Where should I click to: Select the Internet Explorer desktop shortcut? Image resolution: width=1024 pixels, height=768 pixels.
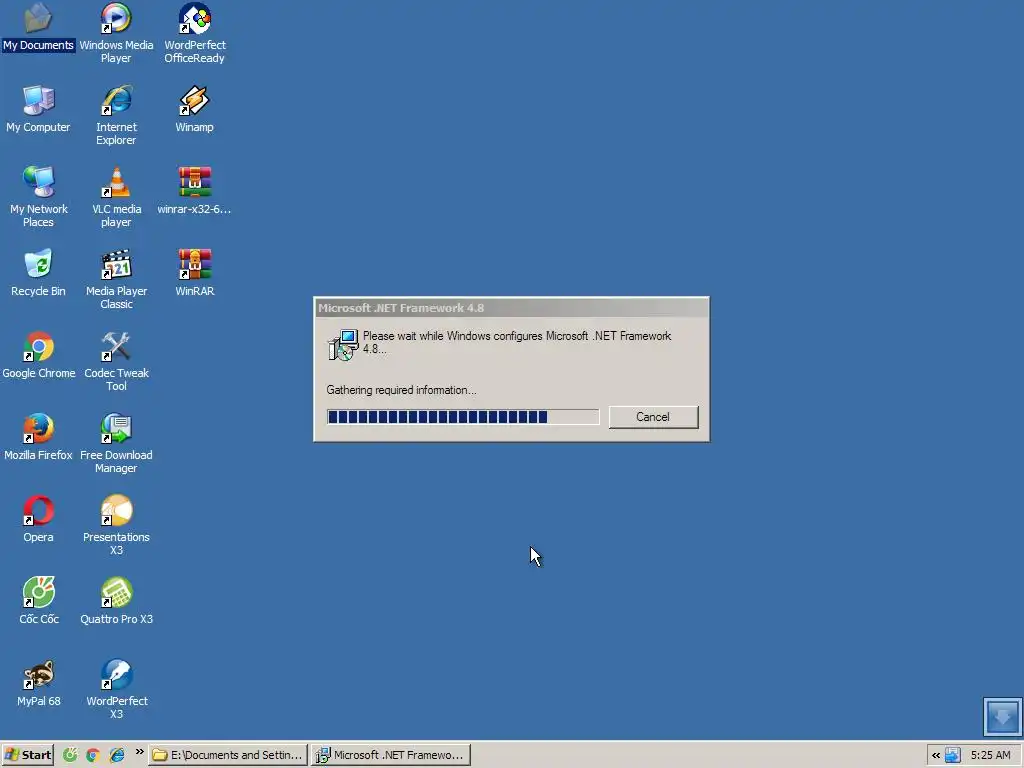[116, 115]
